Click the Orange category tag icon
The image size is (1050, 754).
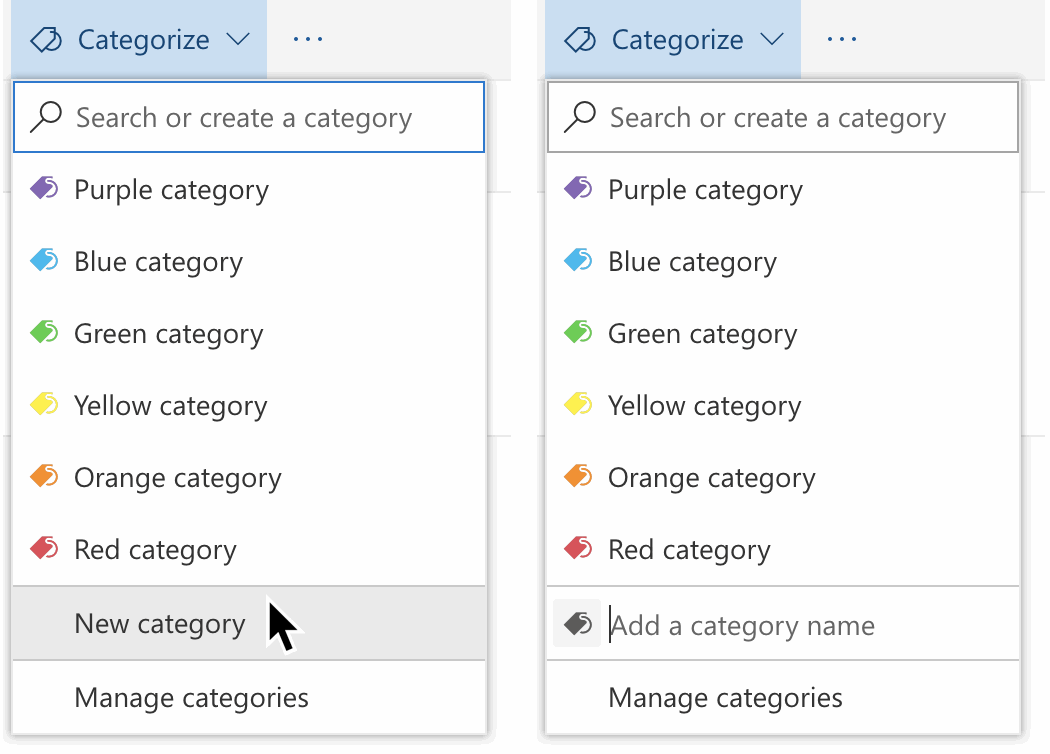(x=47, y=477)
